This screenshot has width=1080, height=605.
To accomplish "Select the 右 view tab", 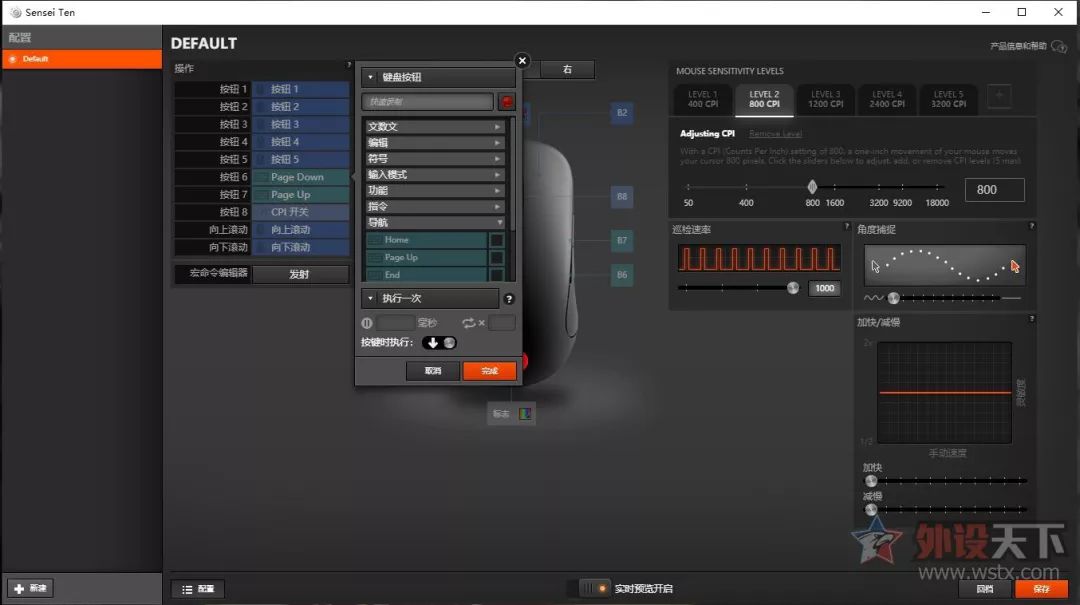I will tap(568, 70).
